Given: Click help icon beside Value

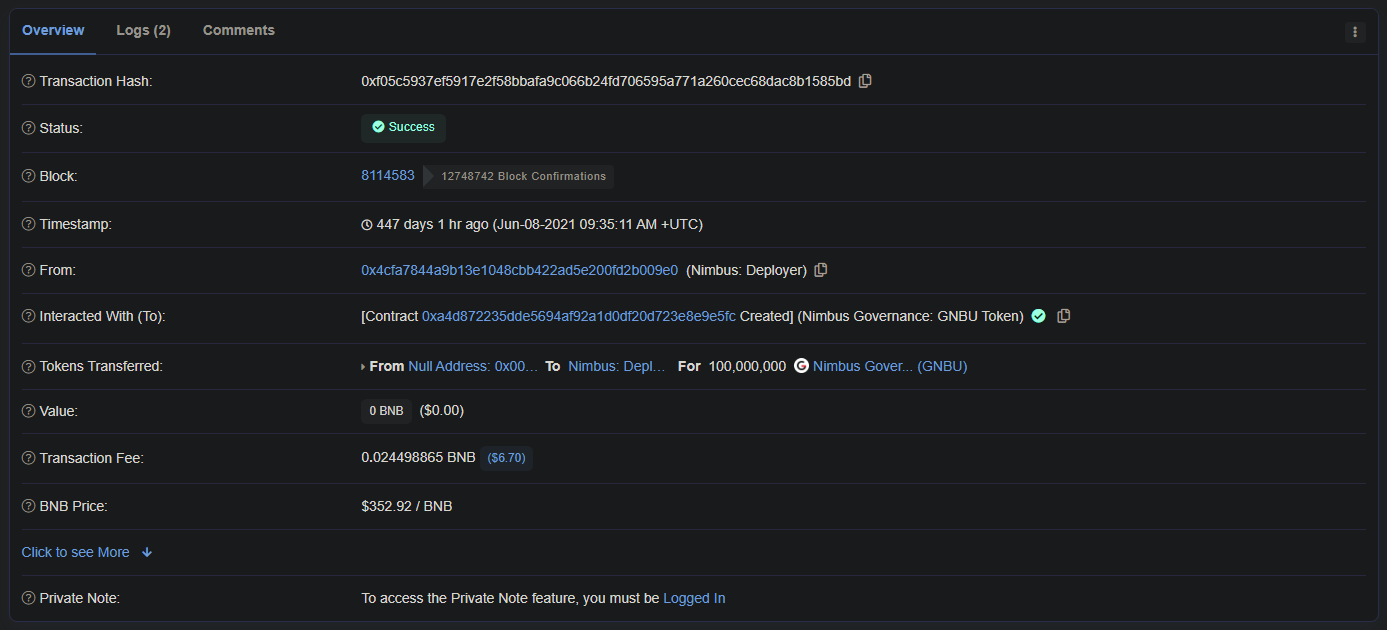Looking at the screenshot, I should [x=29, y=411].
